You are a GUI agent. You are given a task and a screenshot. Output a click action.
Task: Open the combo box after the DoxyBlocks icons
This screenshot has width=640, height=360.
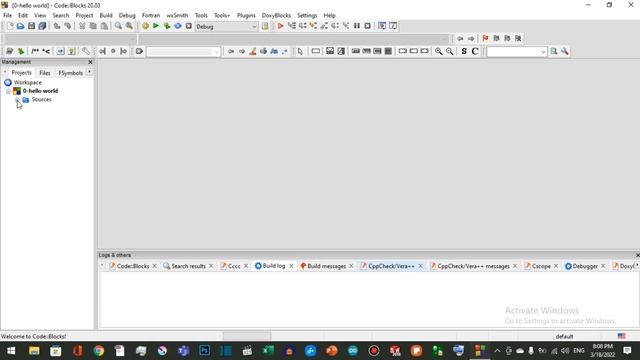pyautogui.click(x=183, y=52)
